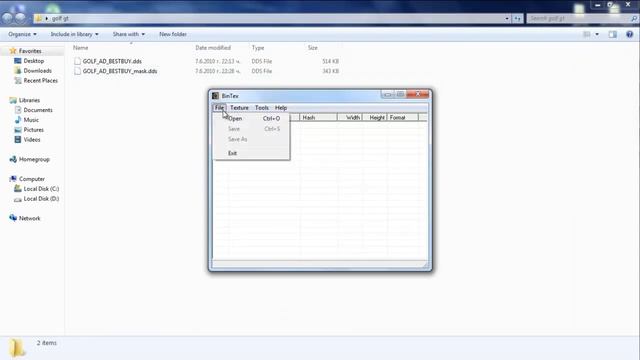The height and width of the screenshot is (360, 640).
Task: Open the Share with dropdown
Action: 129,34
